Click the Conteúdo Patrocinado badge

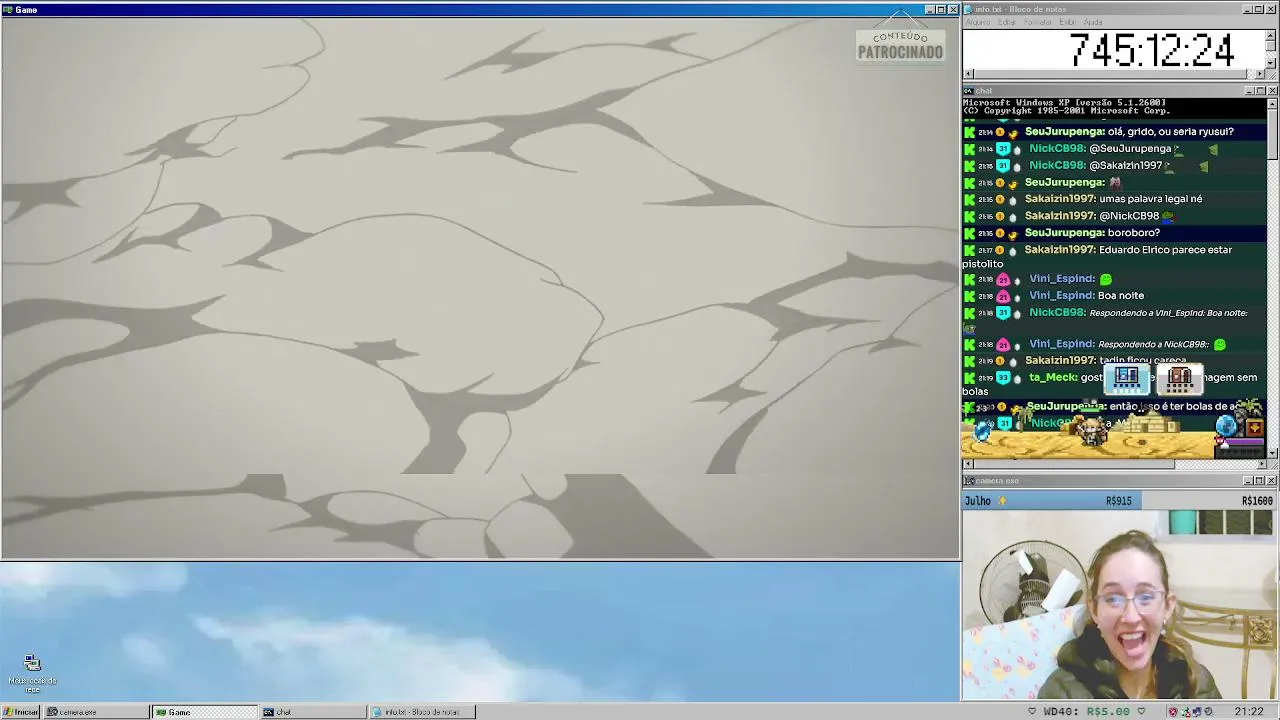(900, 46)
